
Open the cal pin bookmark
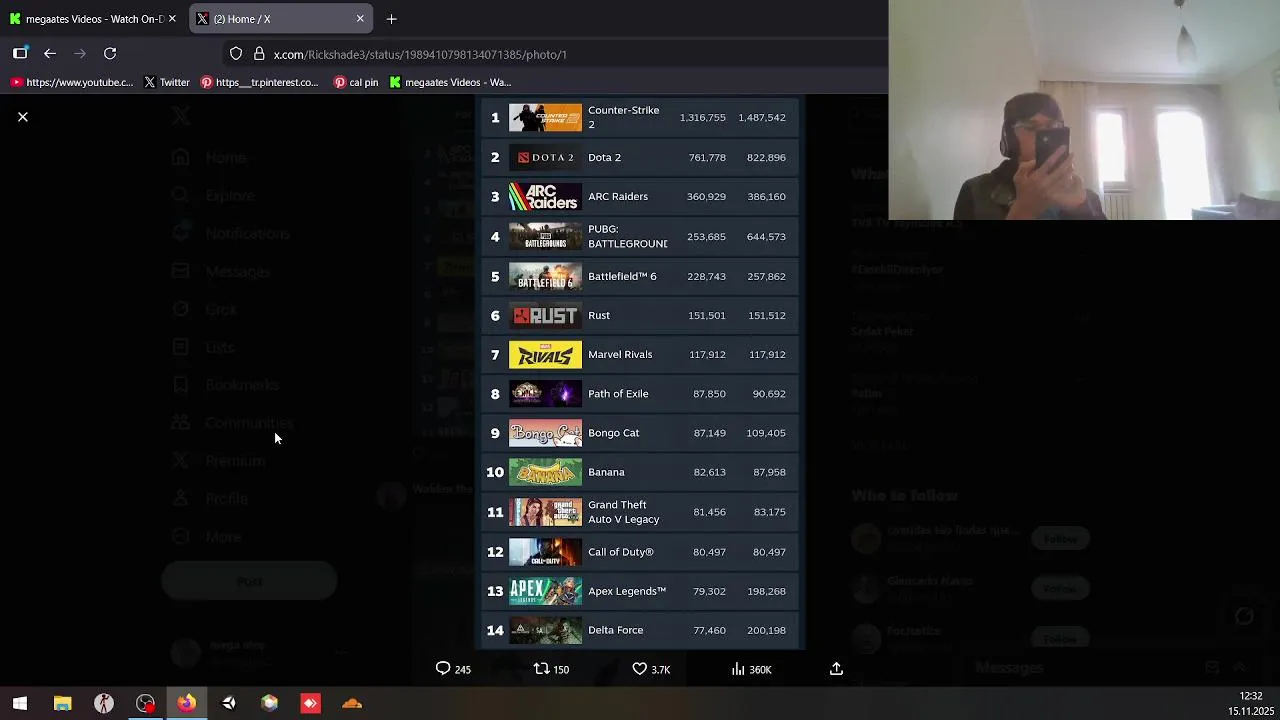click(356, 82)
